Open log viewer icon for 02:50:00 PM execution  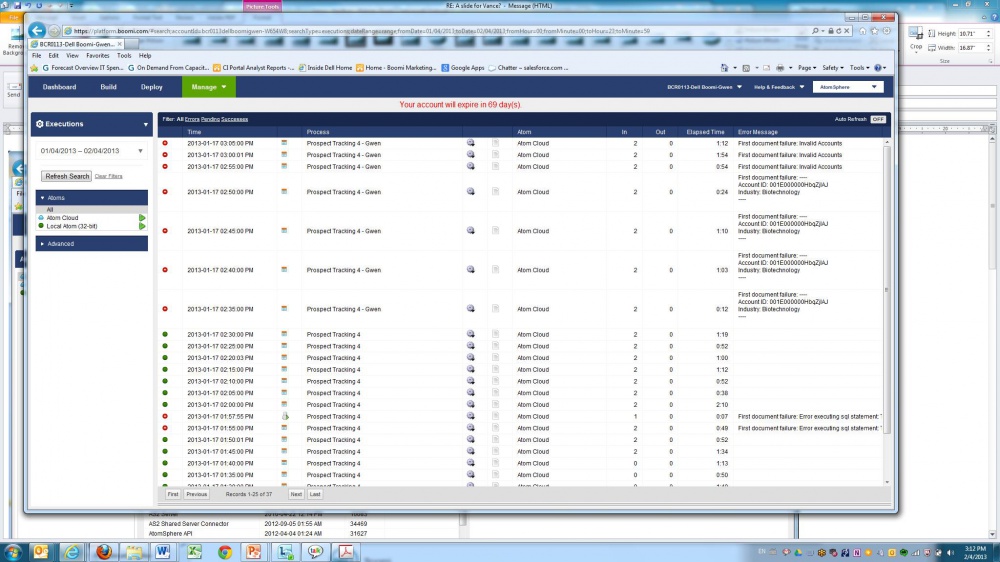coord(471,191)
